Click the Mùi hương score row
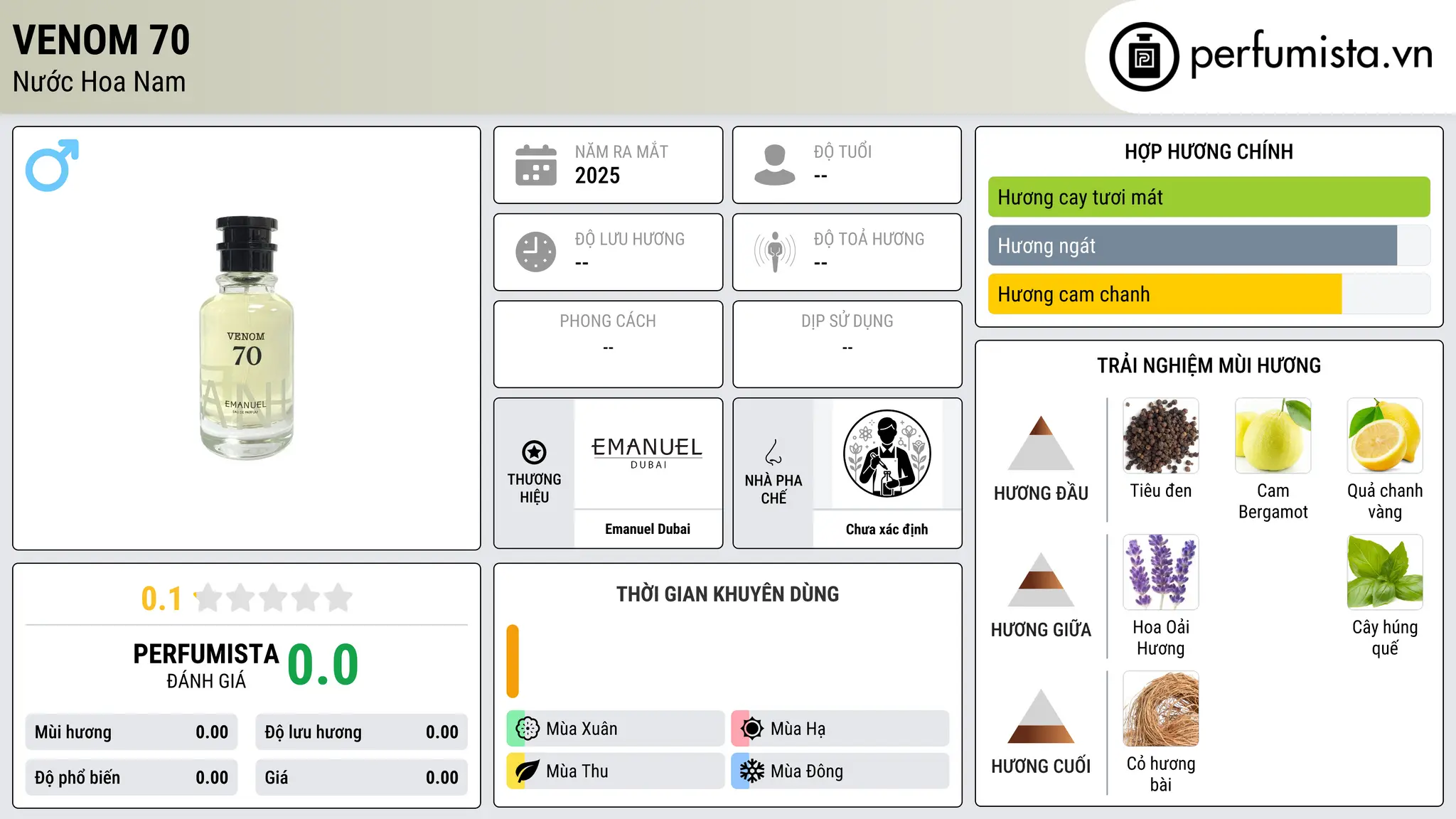This screenshot has height=819, width=1456. coord(132,732)
